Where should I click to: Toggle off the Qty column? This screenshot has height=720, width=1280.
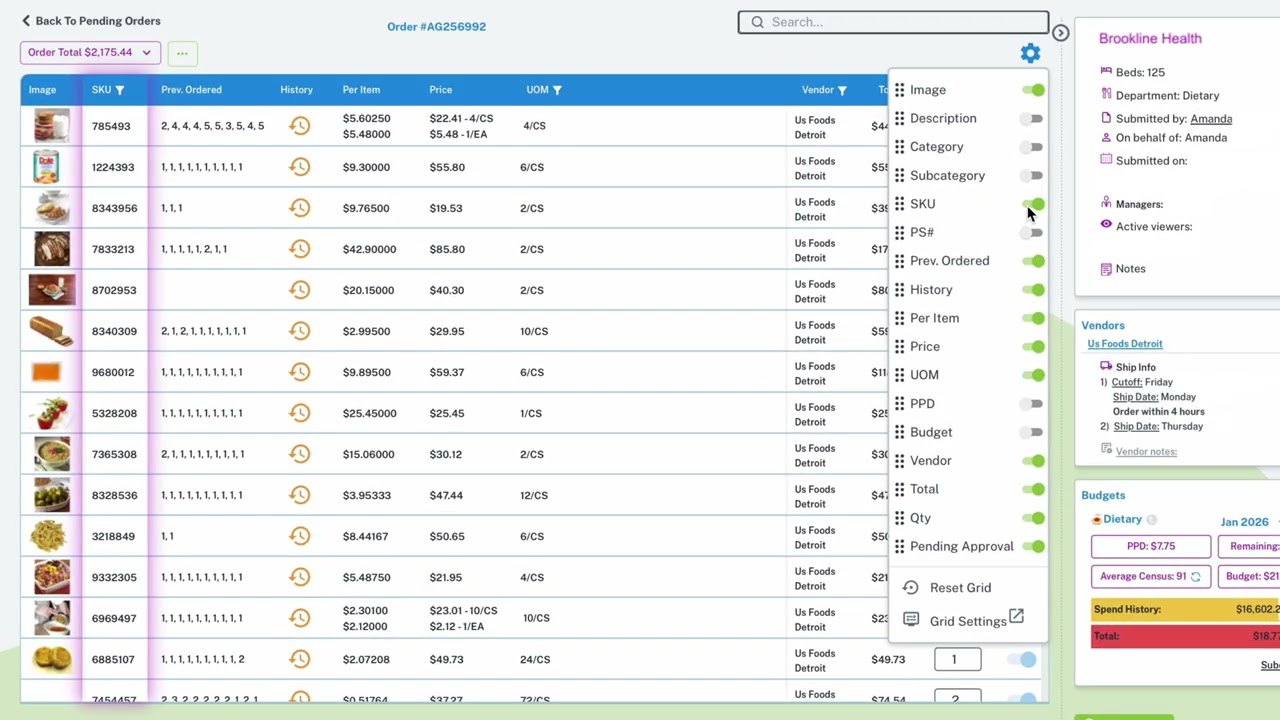(1034, 518)
